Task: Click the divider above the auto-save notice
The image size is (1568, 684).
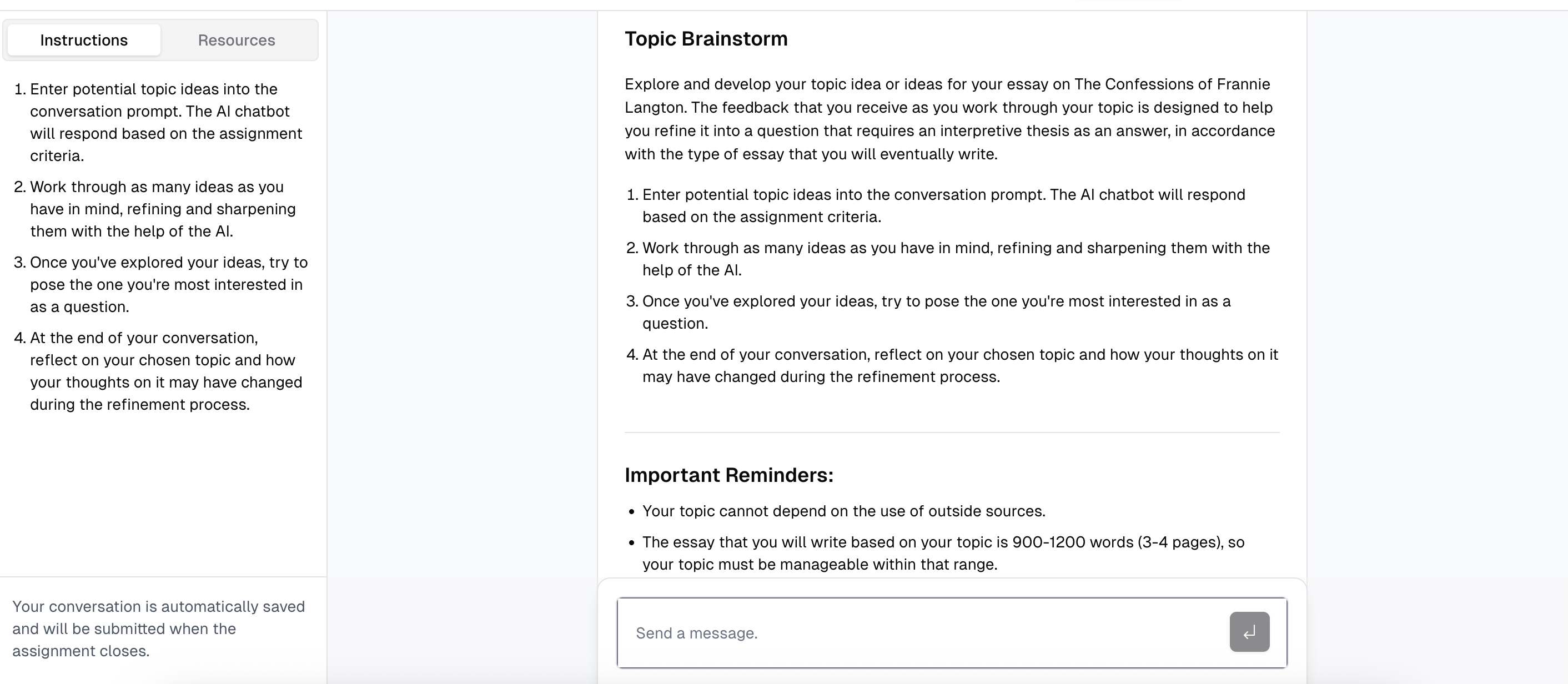Action: 163,577
